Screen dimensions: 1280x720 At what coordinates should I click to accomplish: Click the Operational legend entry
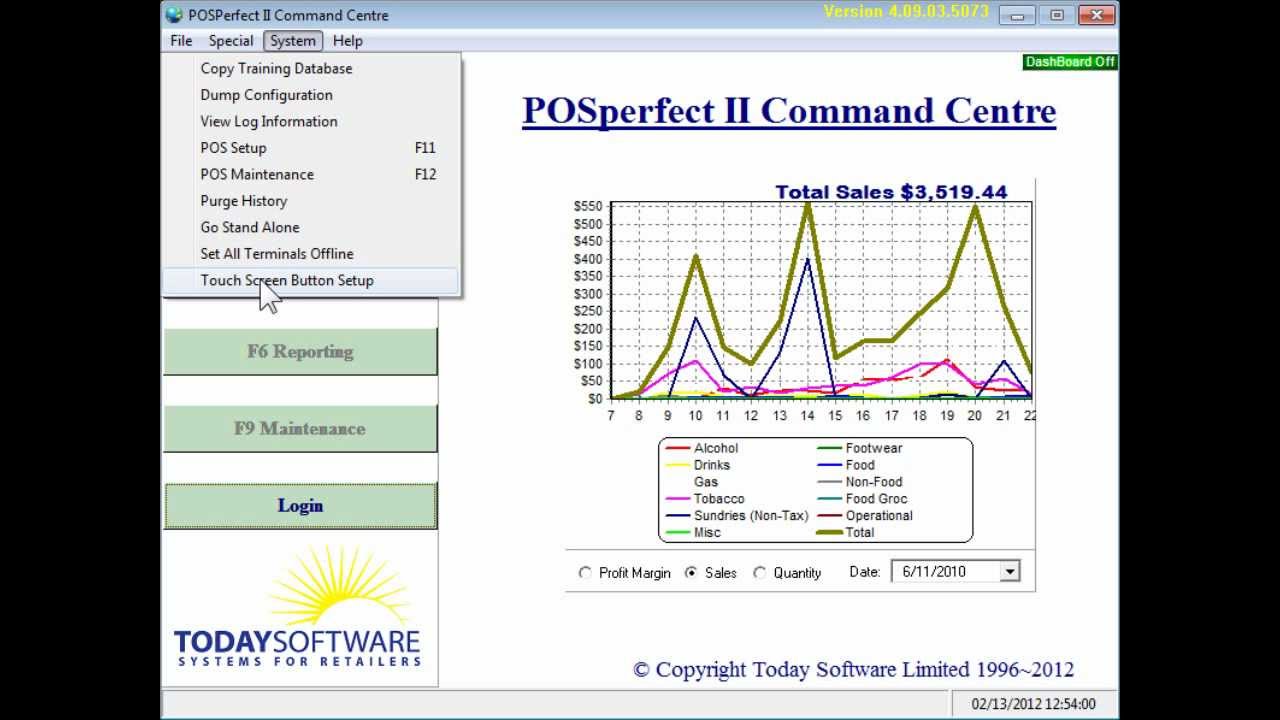click(x=866, y=516)
